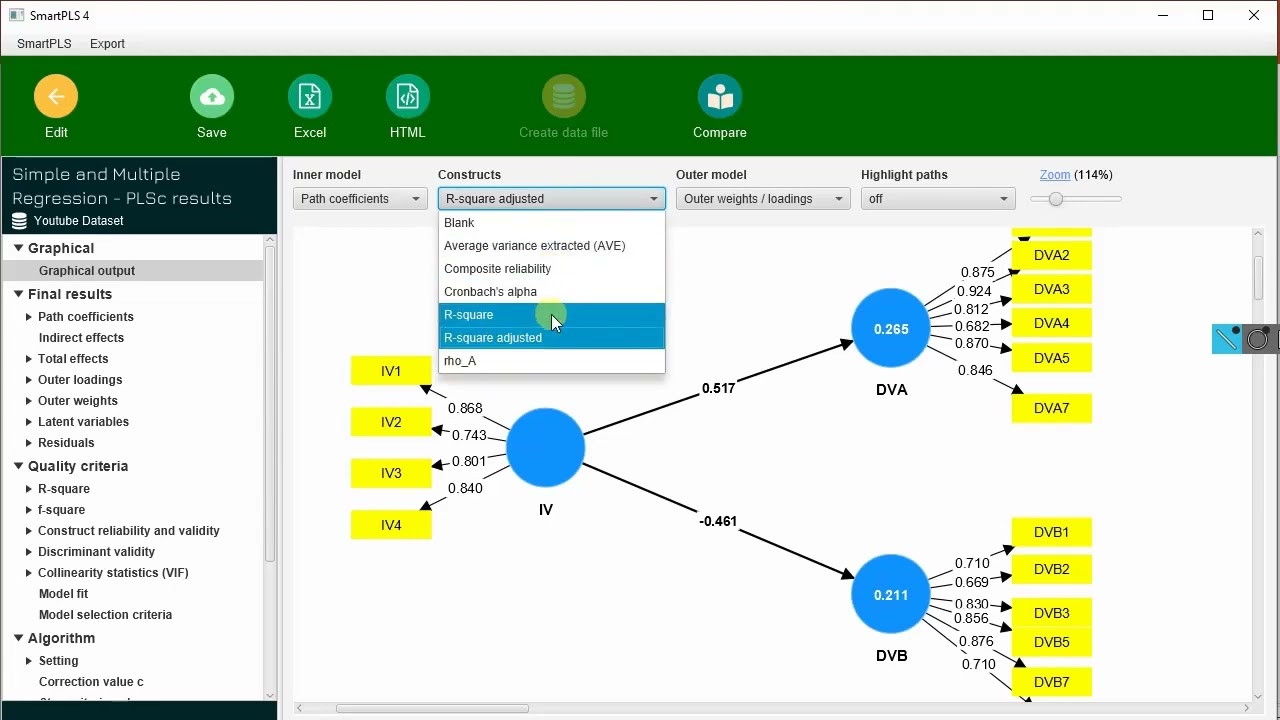This screenshot has height=720, width=1280.
Task: Expand the Latent variables tree node
Action: tap(29, 422)
